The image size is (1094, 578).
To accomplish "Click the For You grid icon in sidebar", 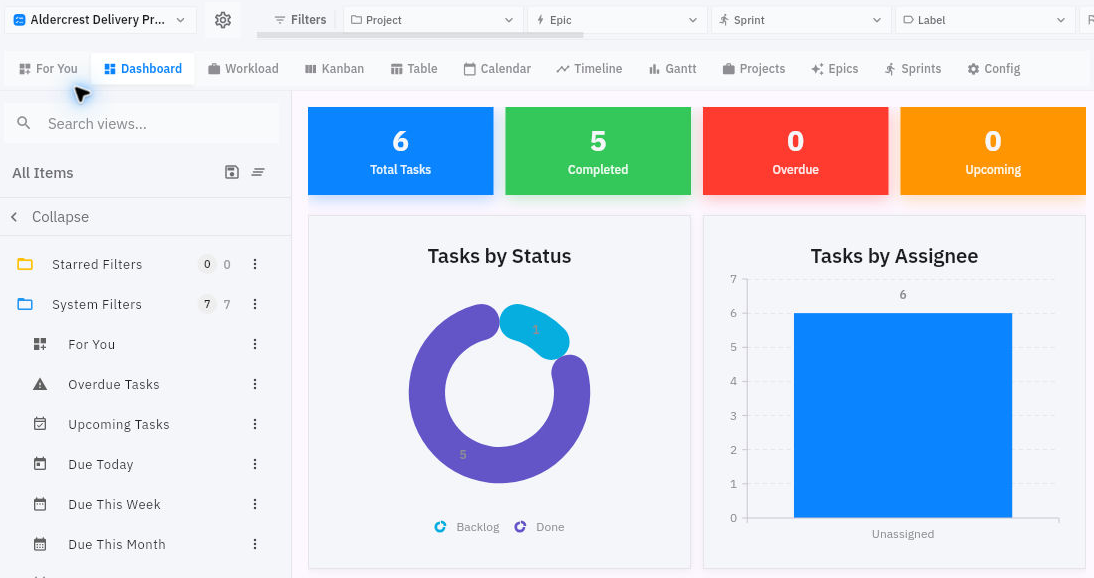I will [40, 344].
